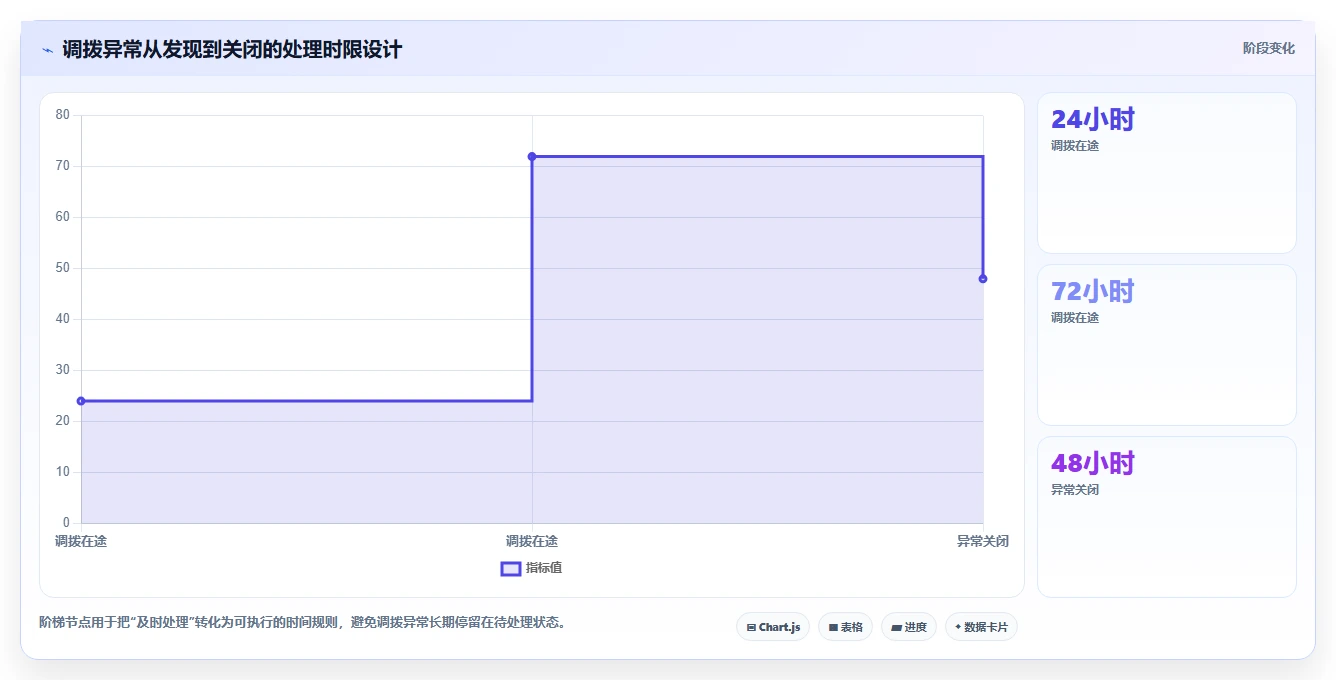Click the 阶段变化 label in the header
Screen dimensions: 1336x680
[x=1268, y=48]
